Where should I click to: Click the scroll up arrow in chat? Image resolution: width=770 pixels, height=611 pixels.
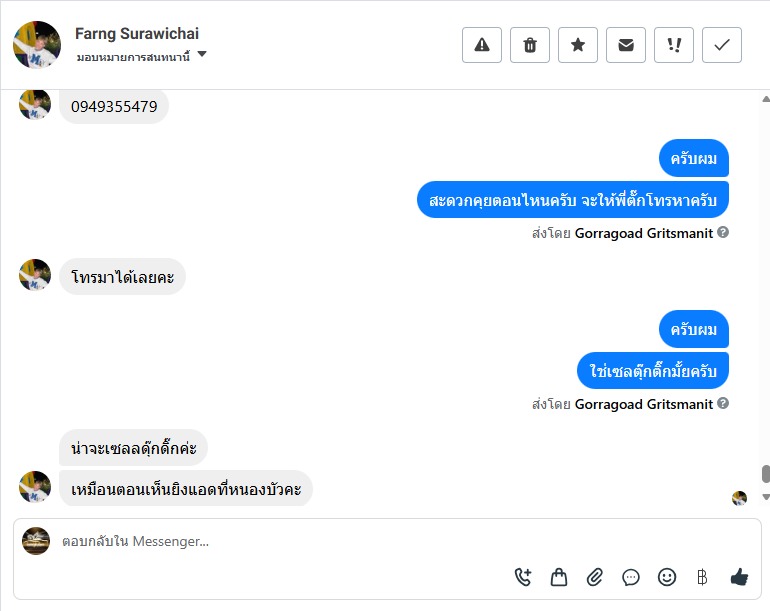(x=766, y=99)
